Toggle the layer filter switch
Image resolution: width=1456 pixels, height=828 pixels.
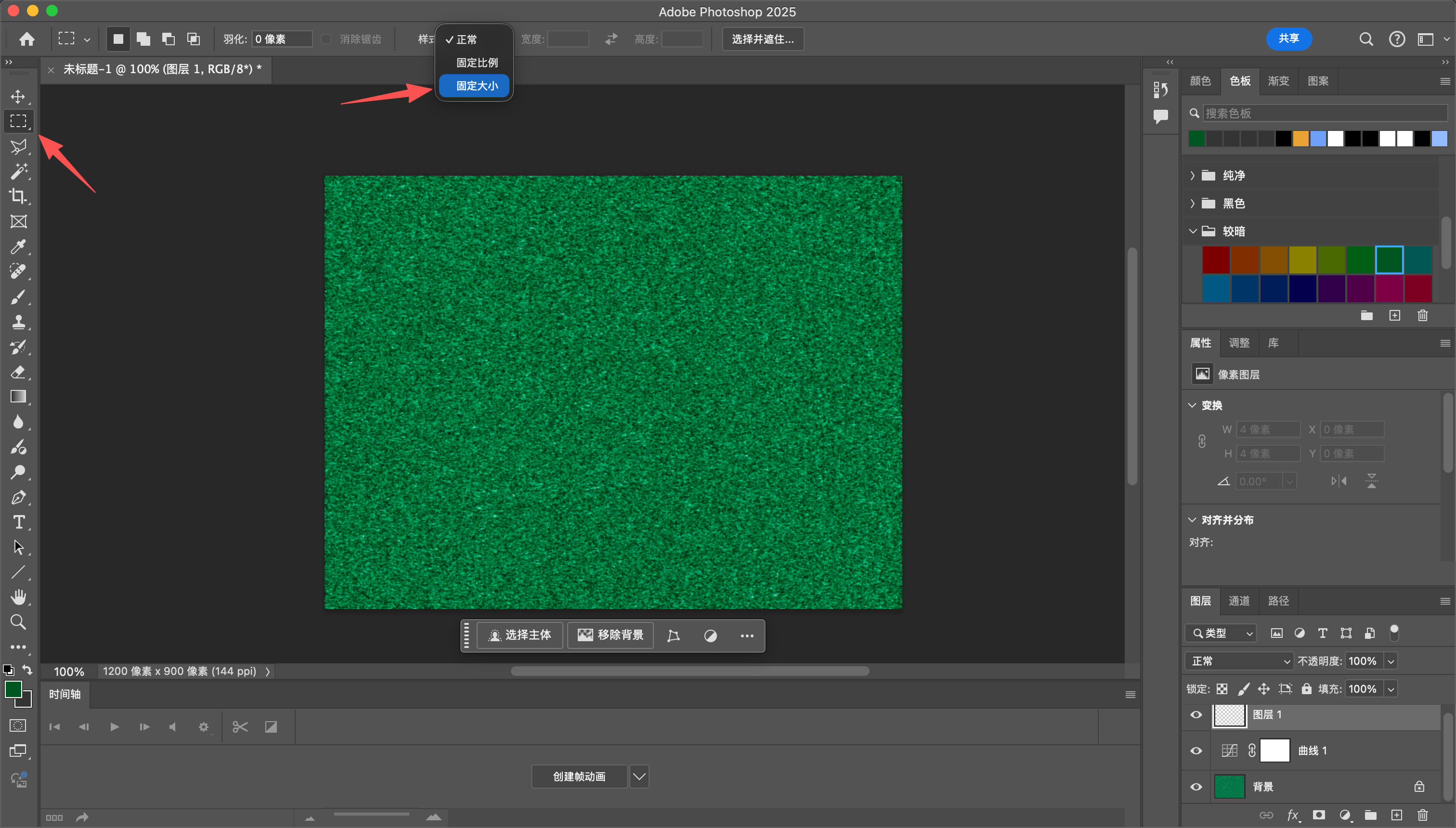coord(1394,633)
